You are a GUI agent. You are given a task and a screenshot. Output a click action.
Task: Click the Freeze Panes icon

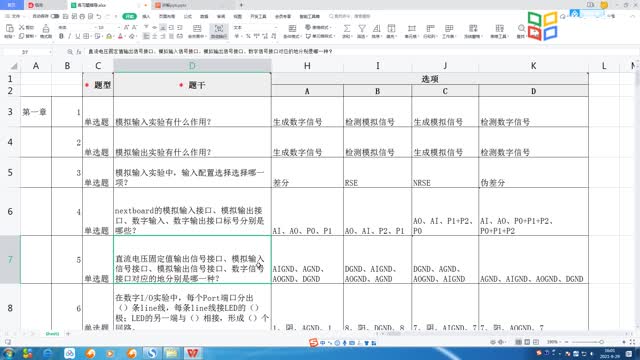473,28
